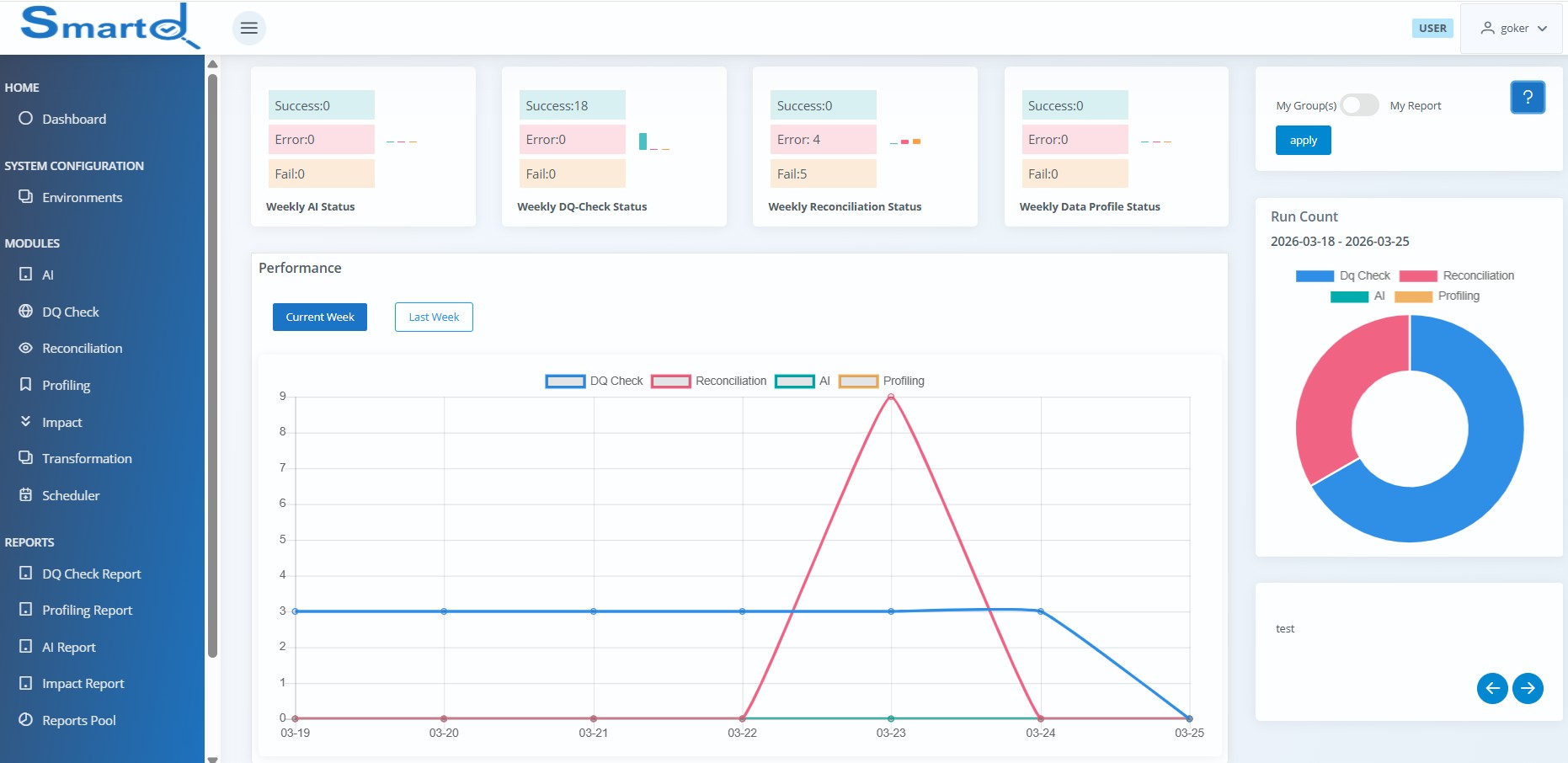This screenshot has width=1568, height=763.
Task: Expand the goker user account menu
Action: 1513,28
